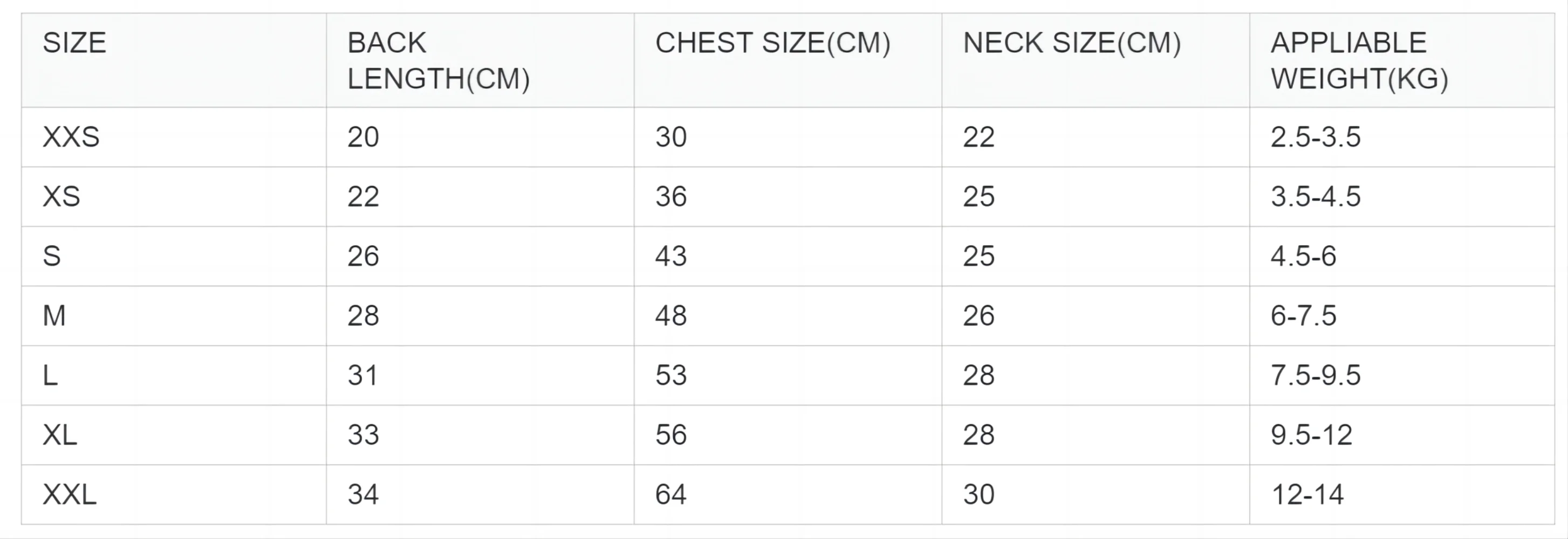This screenshot has height=539, width=1568.
Task: Select the CHEST SIZE(CM) column header
Action: pos(788,60)
